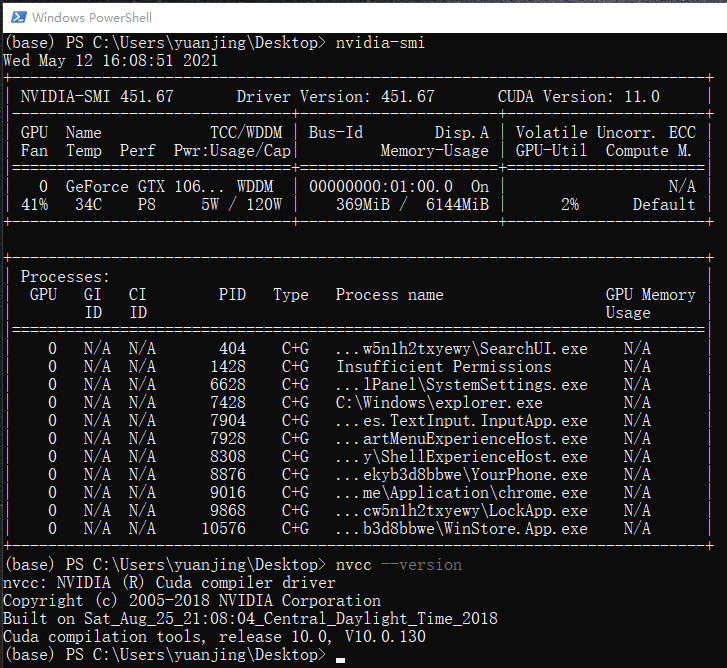Click the TextInput.InputApp.exe process name
The width and height of the screenshot is (727, 668).
click(x=462, y=421)
